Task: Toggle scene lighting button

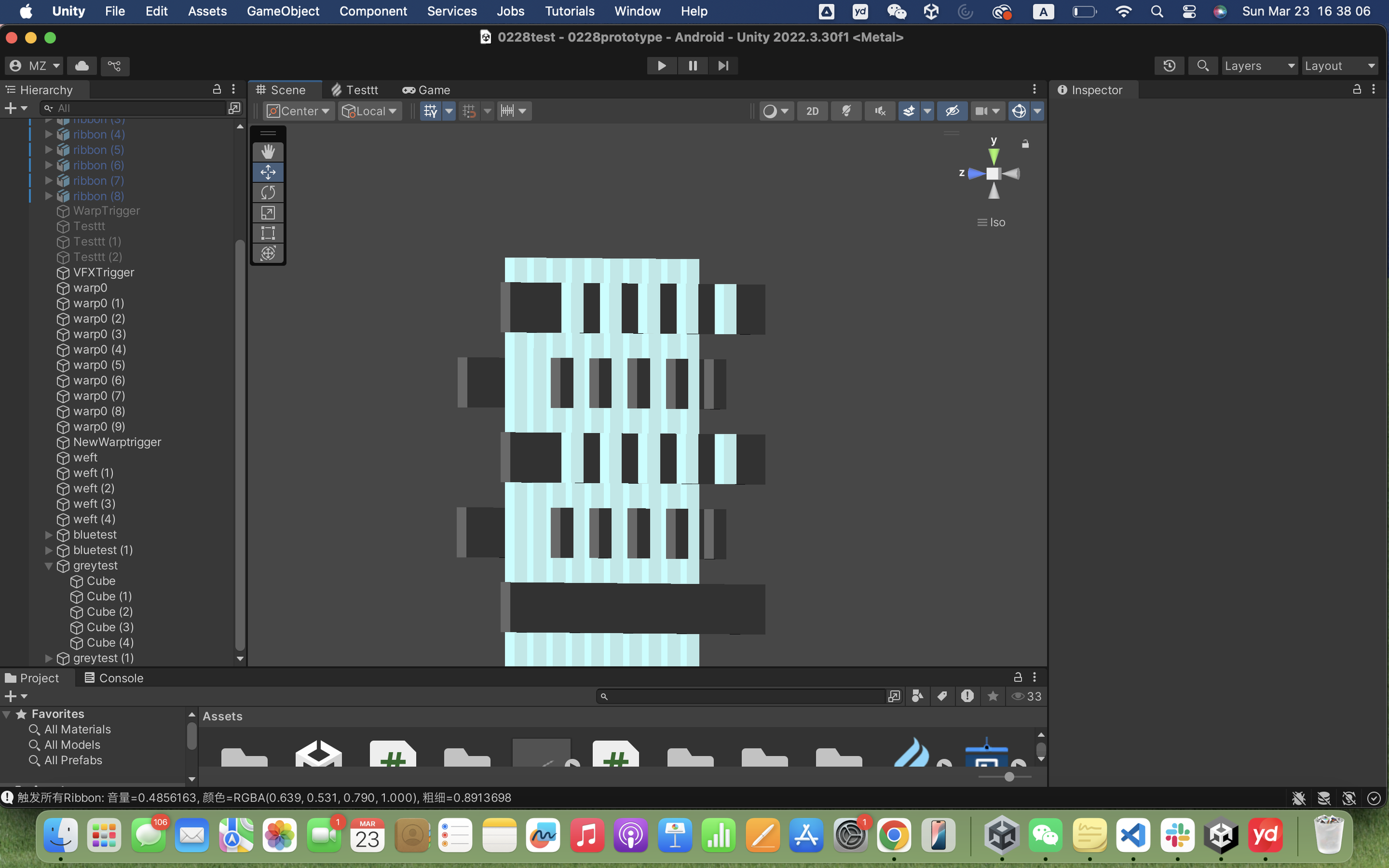Action: click(x=846, y=111)
